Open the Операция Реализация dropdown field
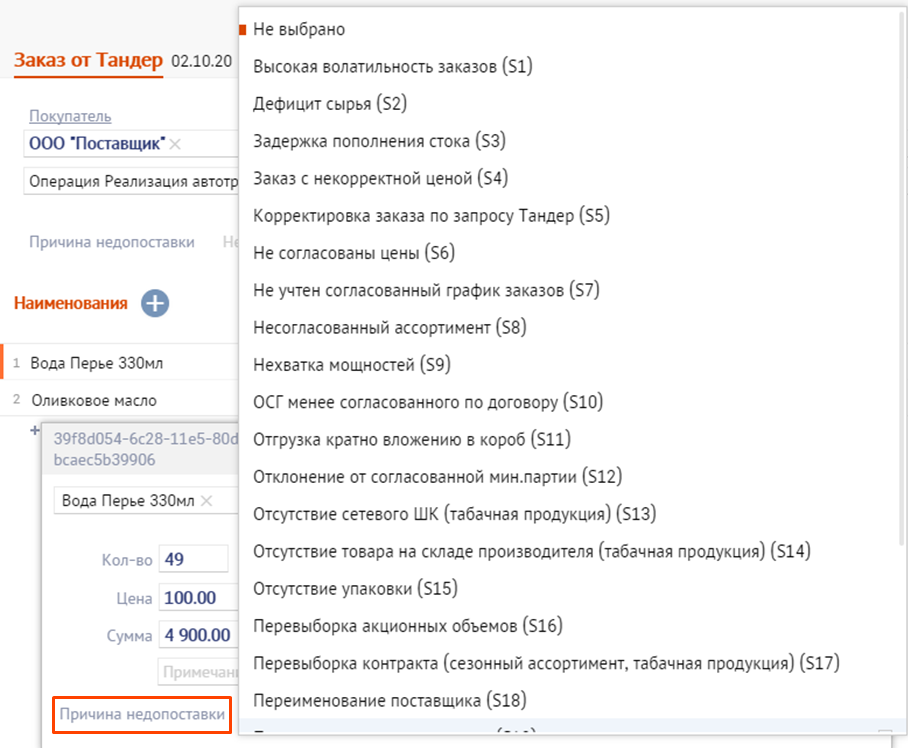Viewport: 908px width, 748px height. tap(132, 181)
